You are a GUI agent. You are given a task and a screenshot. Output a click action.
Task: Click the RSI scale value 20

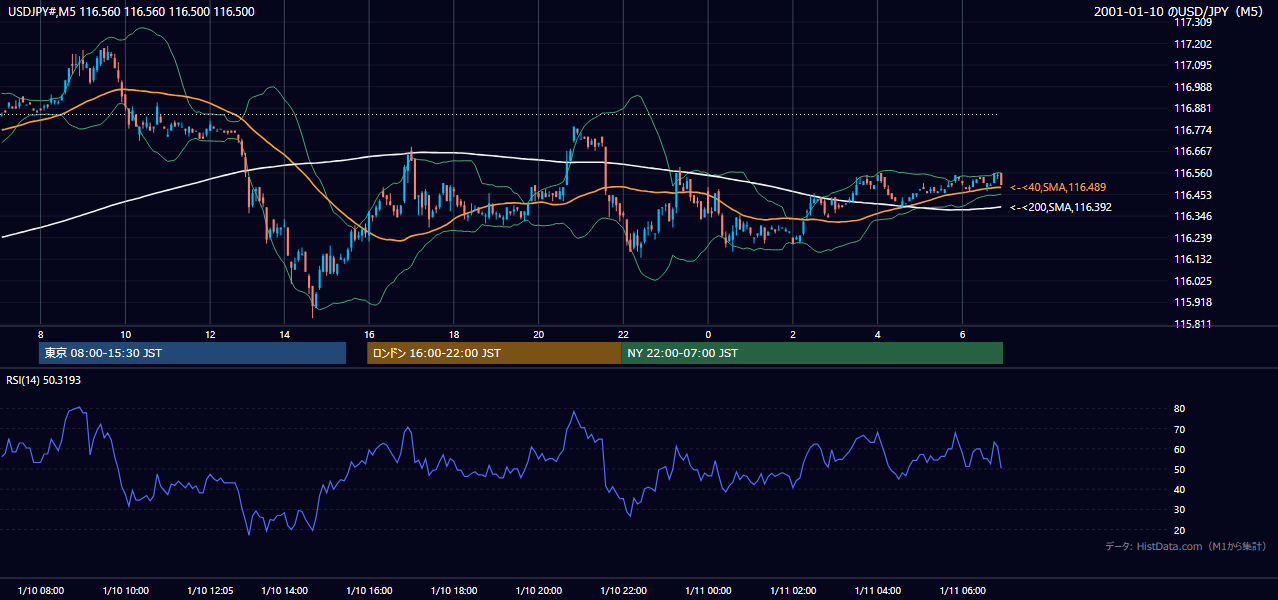pyautogui.click(x=1179, y=530)
